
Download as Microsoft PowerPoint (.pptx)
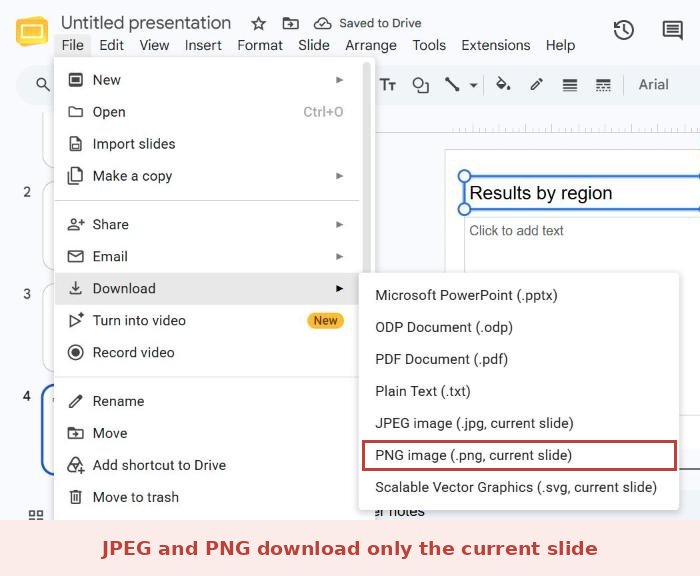pos(519,295)
